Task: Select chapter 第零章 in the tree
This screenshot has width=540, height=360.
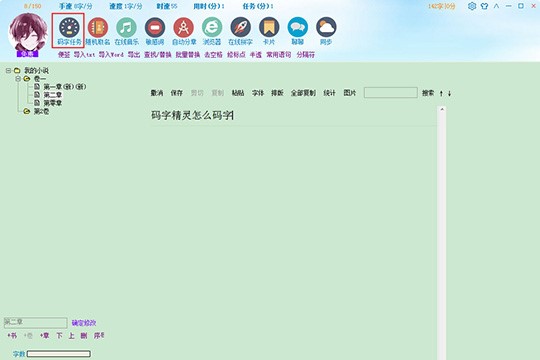Action: click(53, 103)
